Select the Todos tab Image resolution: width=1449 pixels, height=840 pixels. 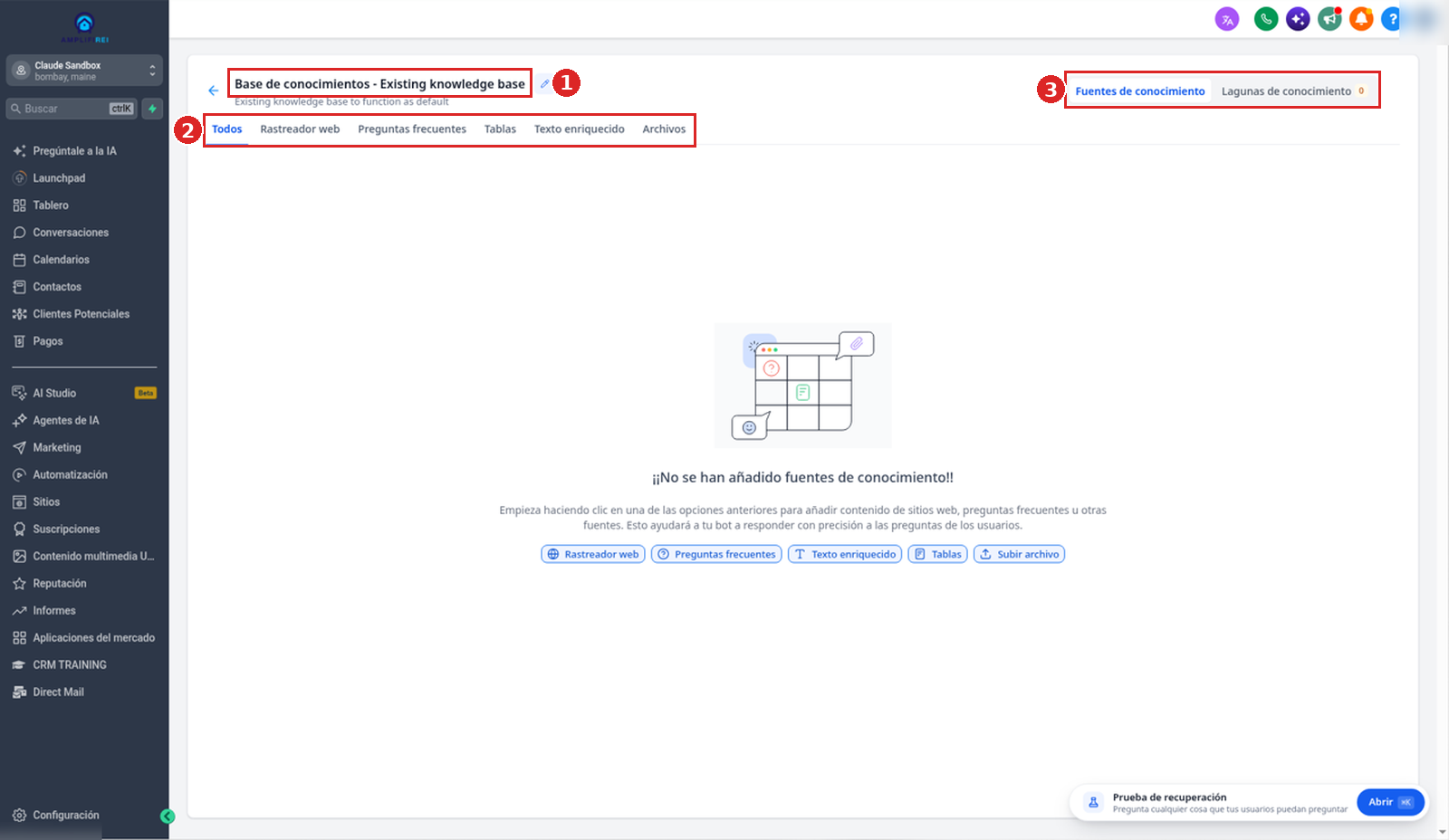[x=227, y=129]
